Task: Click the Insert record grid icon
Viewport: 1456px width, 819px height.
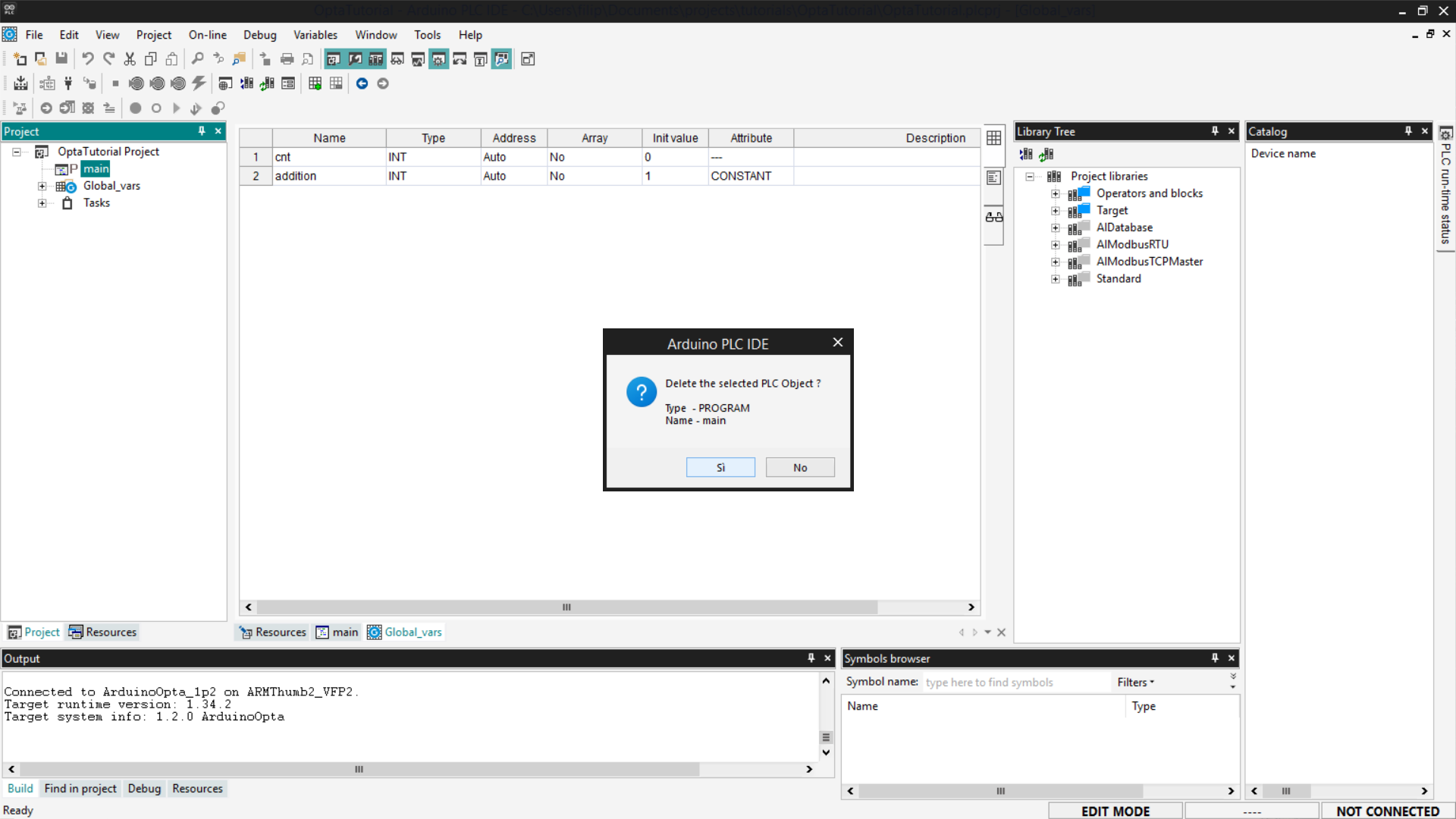Action: click(315, 83)
